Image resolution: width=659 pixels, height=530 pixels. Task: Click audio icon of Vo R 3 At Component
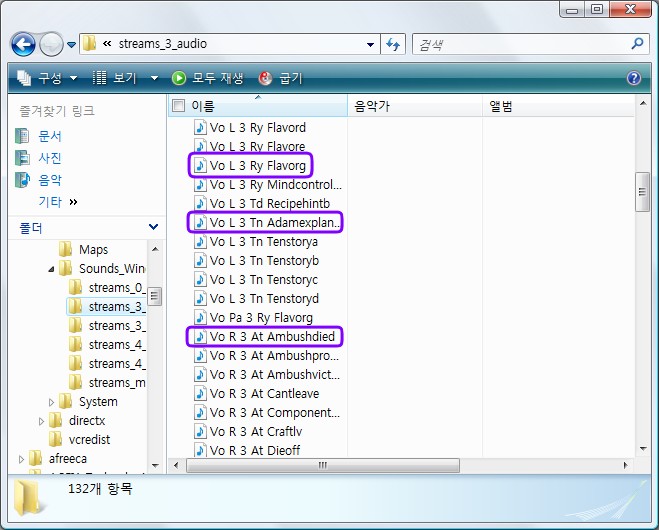tap(200, 413)
